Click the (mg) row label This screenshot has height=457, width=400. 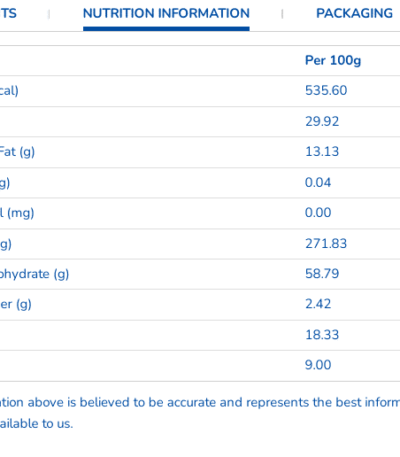click(x=17, y=213)
